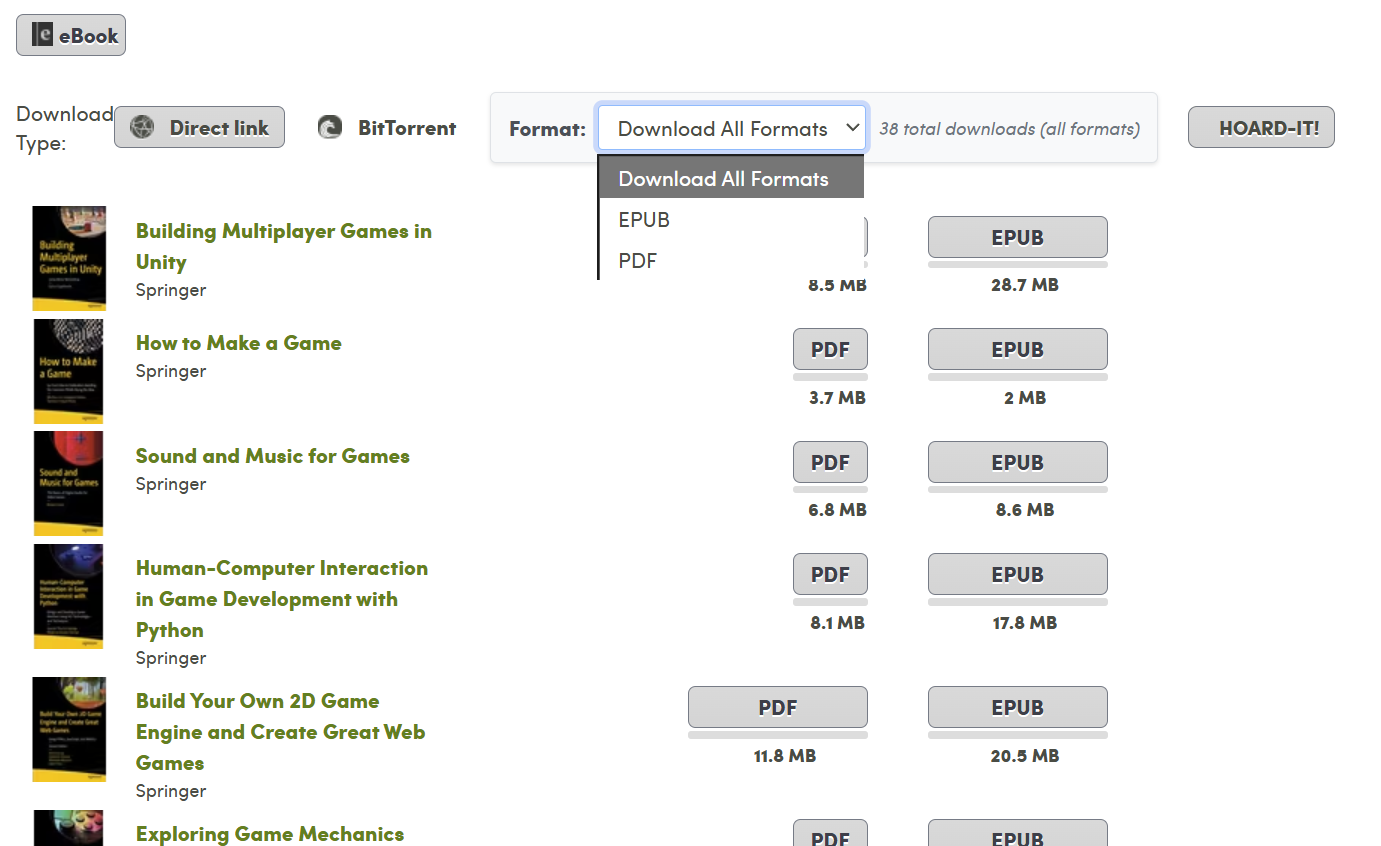Click Build Your Own 2D Game Engine cover
This screenshot has height=846, width=1381.
(69, 730)
